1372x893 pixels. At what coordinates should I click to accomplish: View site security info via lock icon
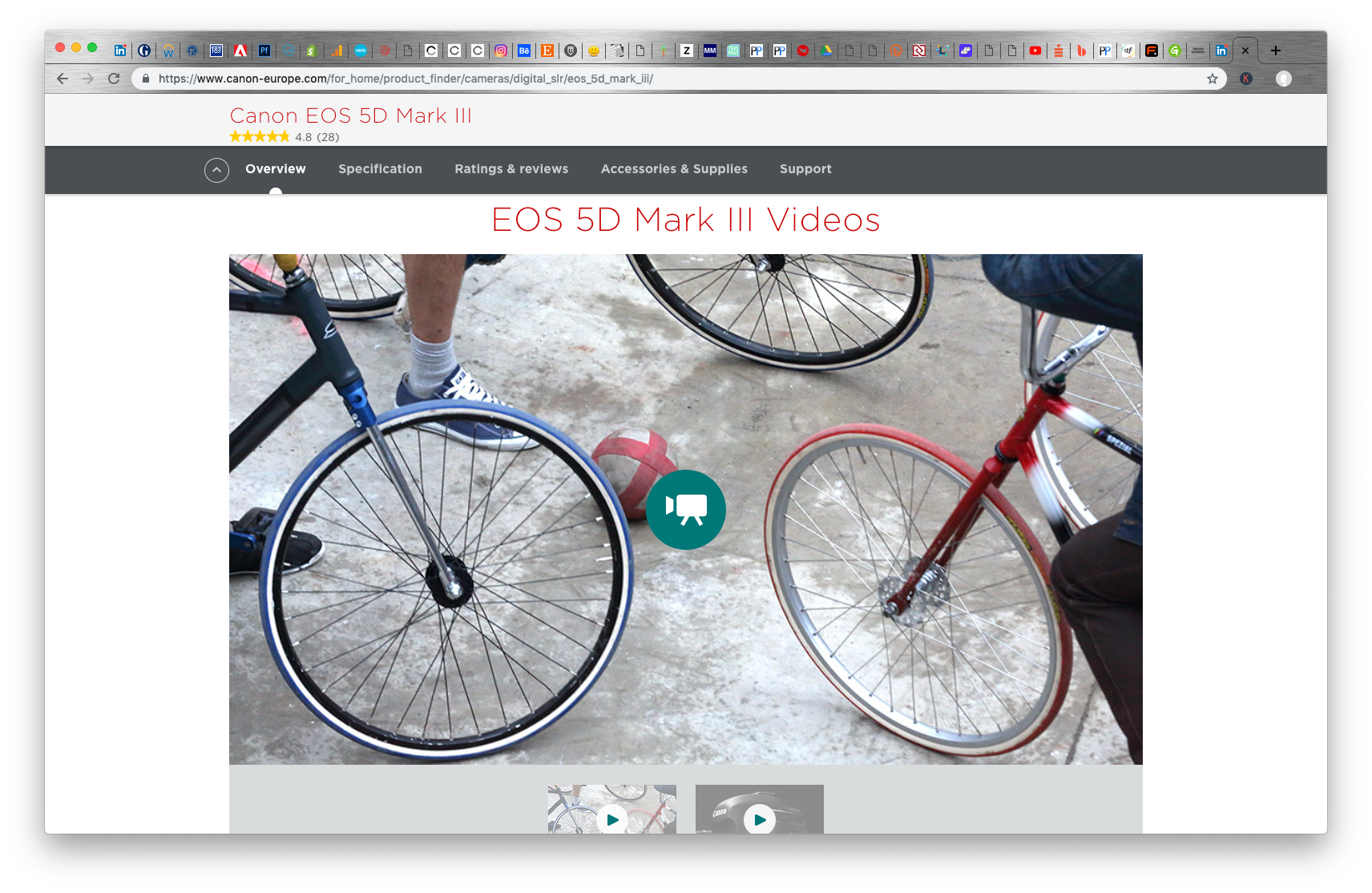146,79
